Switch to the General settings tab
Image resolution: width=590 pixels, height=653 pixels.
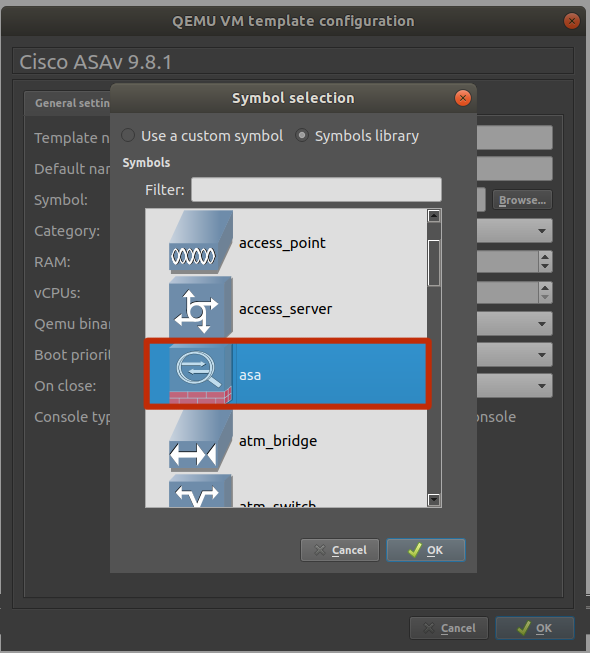(72, 103)
